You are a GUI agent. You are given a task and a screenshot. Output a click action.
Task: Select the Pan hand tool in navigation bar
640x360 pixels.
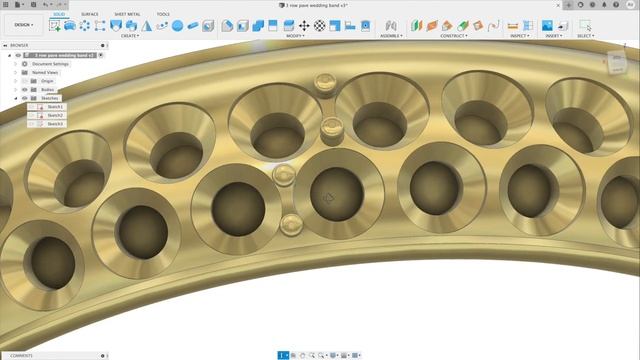tap(302, 356)
